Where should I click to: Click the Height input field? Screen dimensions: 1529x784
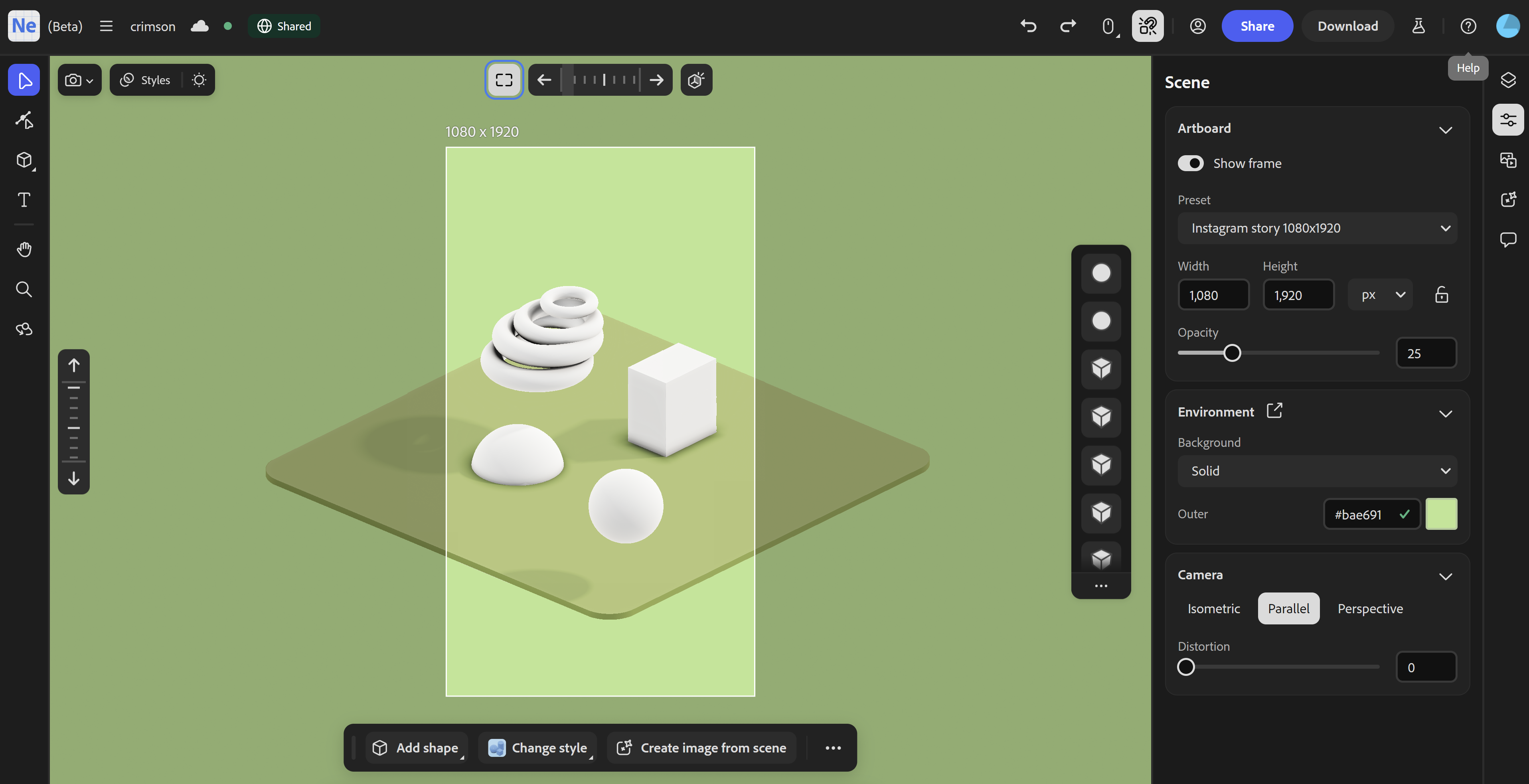(x=1299, y=295)
